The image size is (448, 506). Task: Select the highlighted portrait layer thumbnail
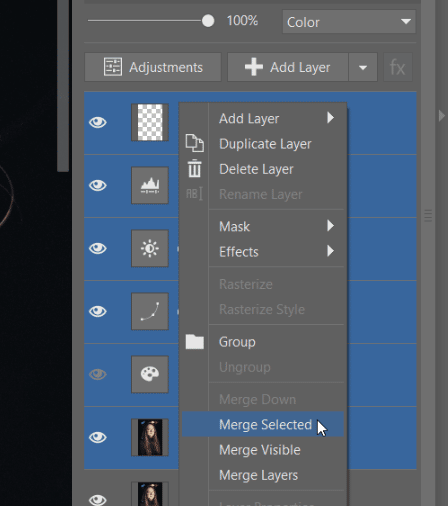pyautogui.click(x=150, y=437)
